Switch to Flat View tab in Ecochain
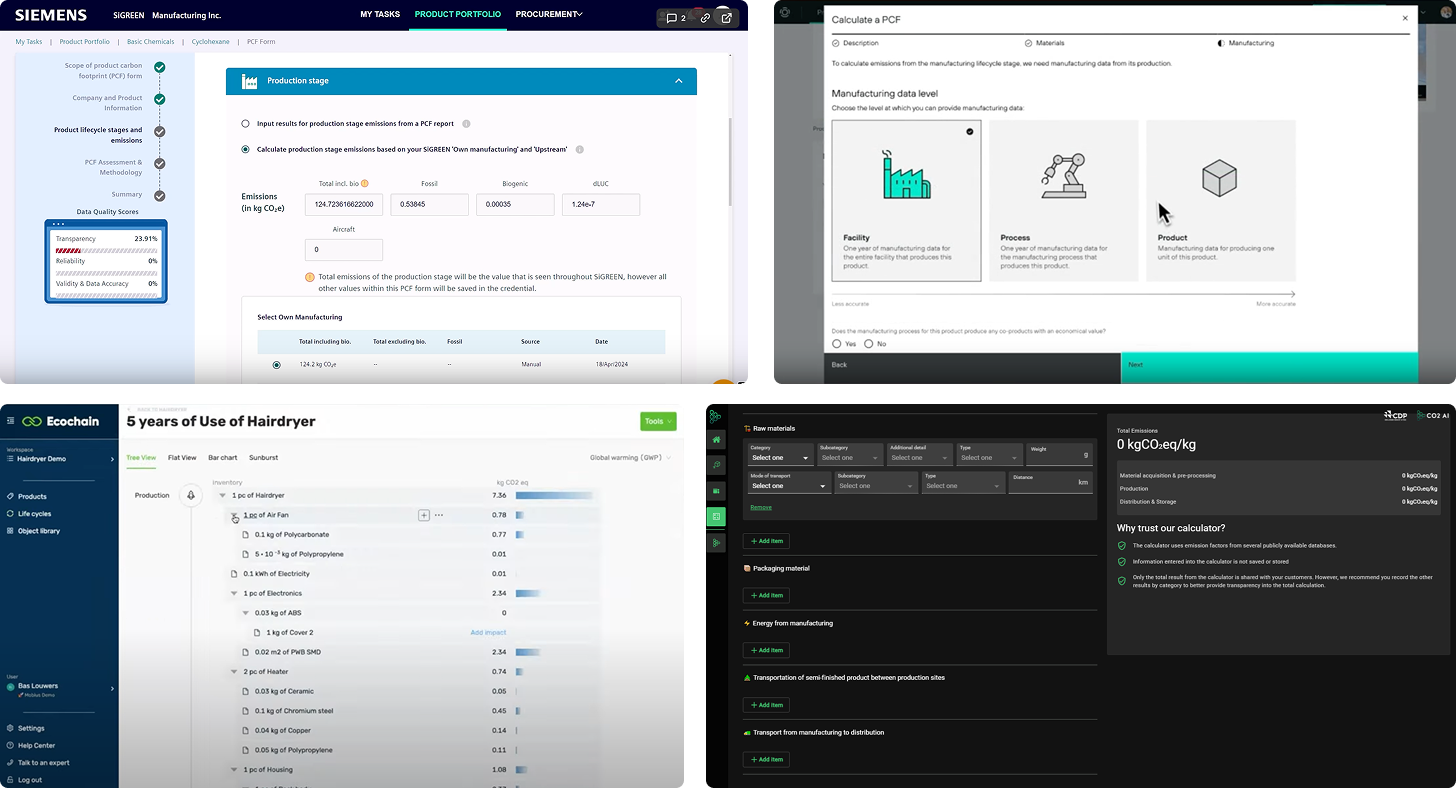This screenshot has width=1456, height=788. pyautogui.click(x=182, y=458)
